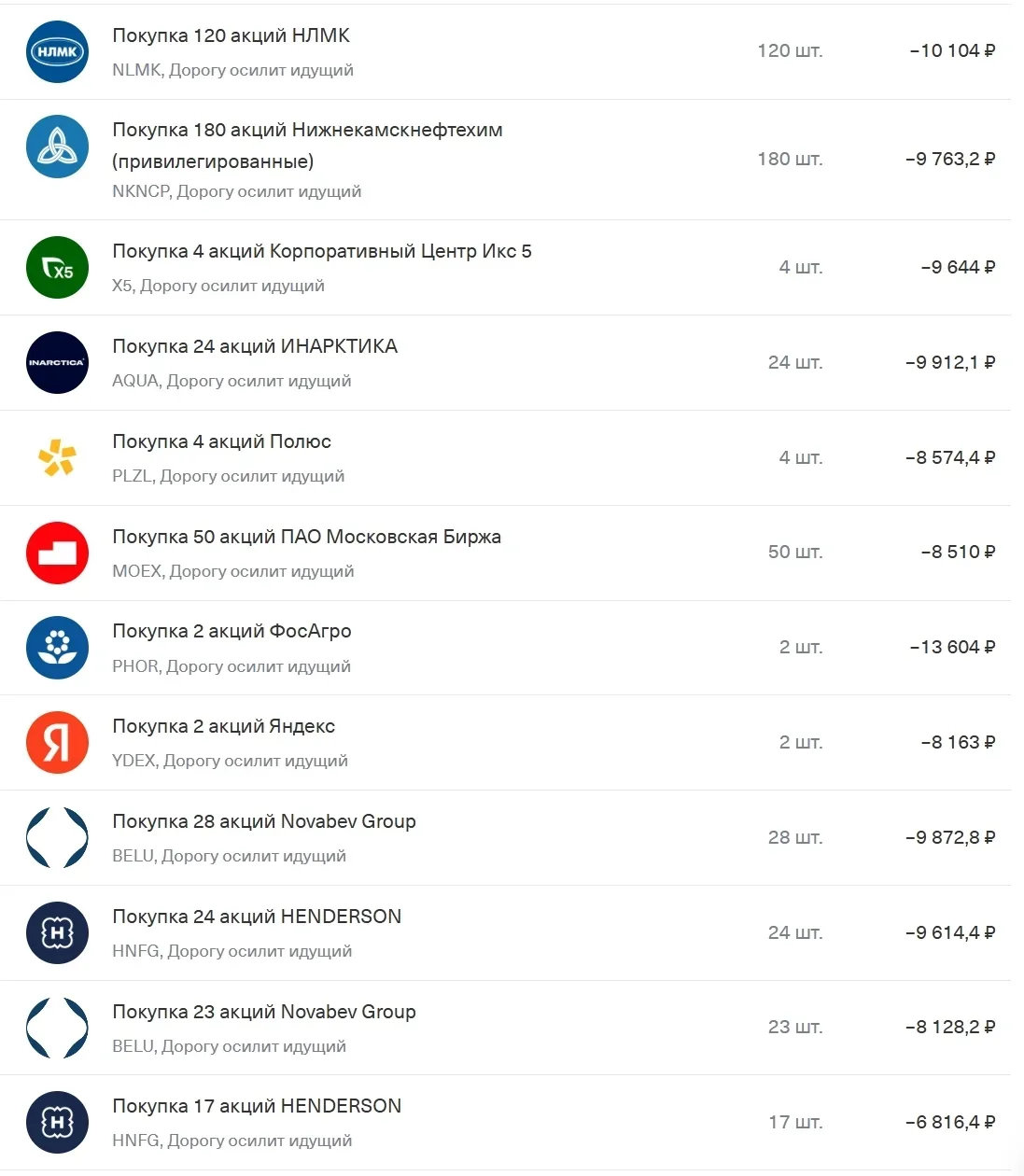Click the amount −9 912,1 ₽

point(950,362)
